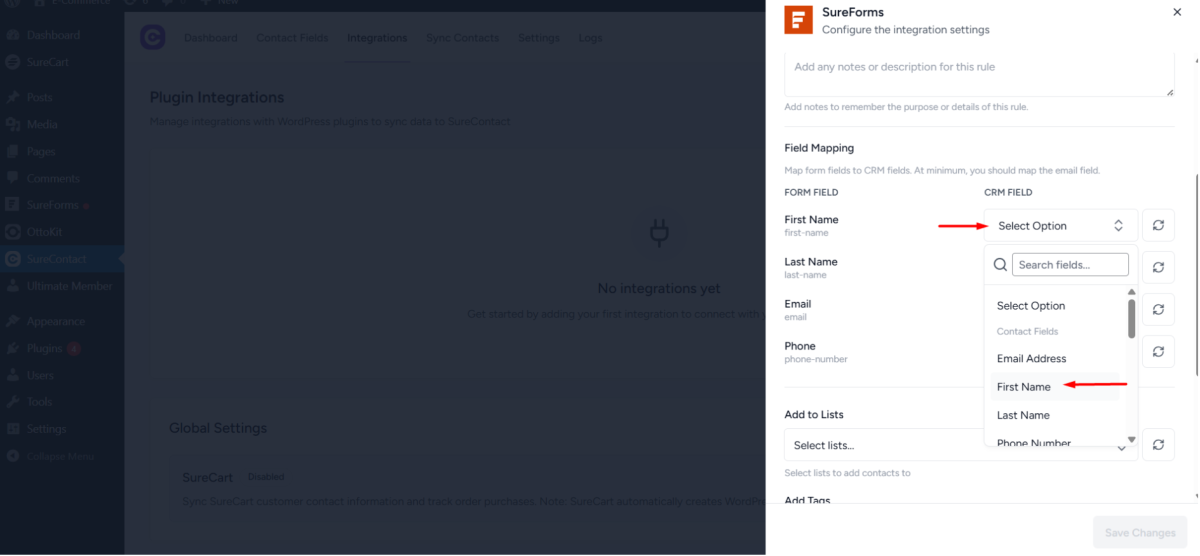Click the Plugins update count badge
The height and width of the screenshot is (556, 1200).
coord(74,348)
